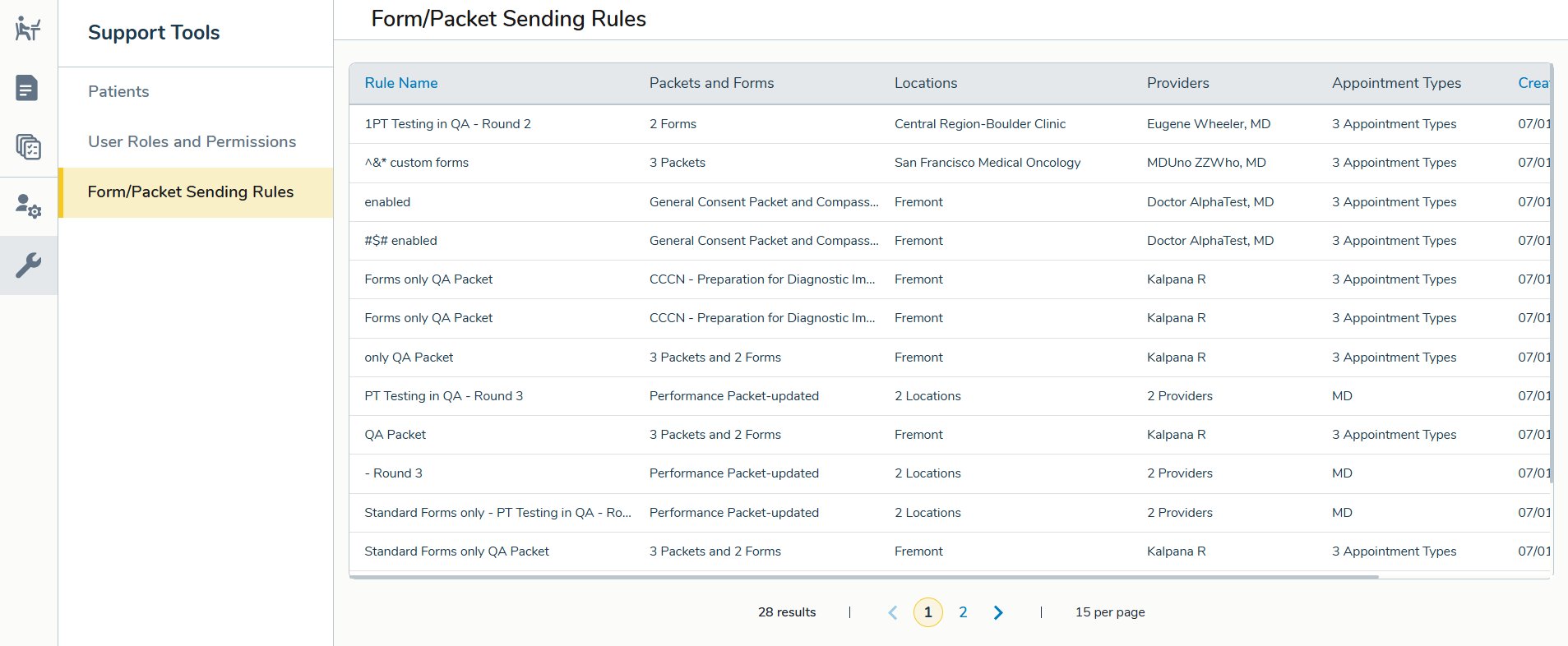Click the patient check-in icon in sidebar
This screenshot has height=646, width=1568.
click(x=28, y=29)
